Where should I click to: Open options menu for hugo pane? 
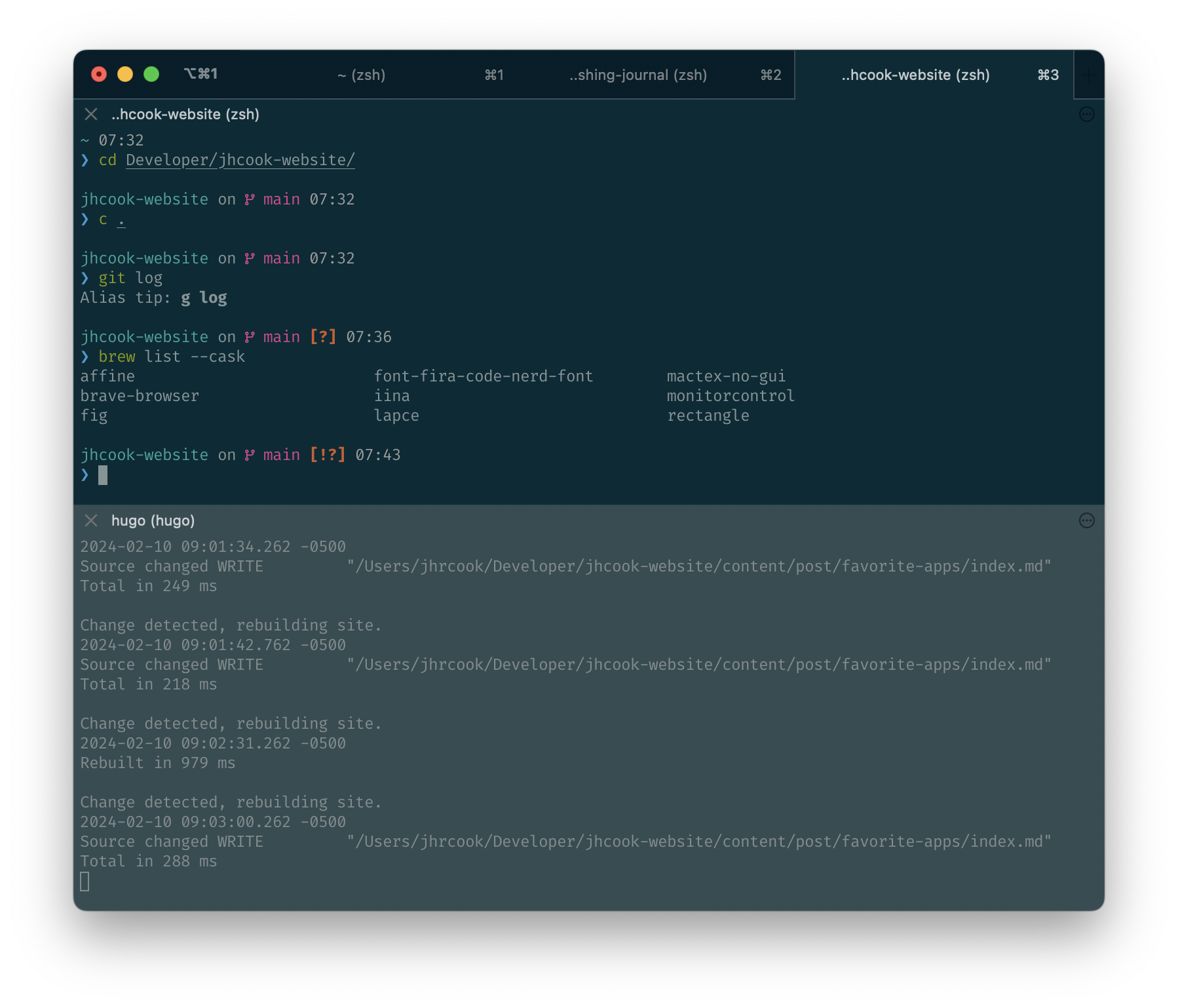pyautogui.click(x=1086, y=520)
